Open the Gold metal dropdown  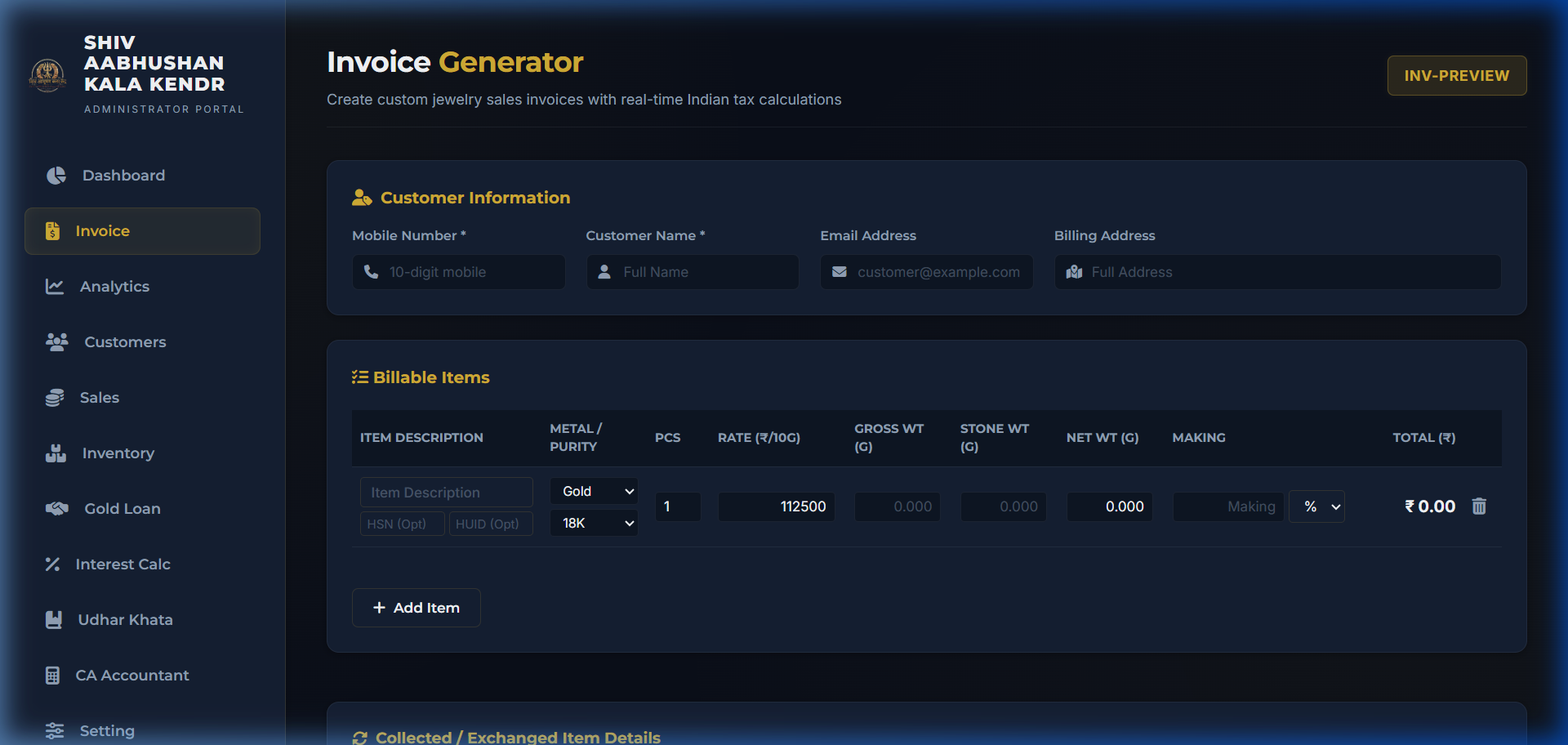[594, 491]
